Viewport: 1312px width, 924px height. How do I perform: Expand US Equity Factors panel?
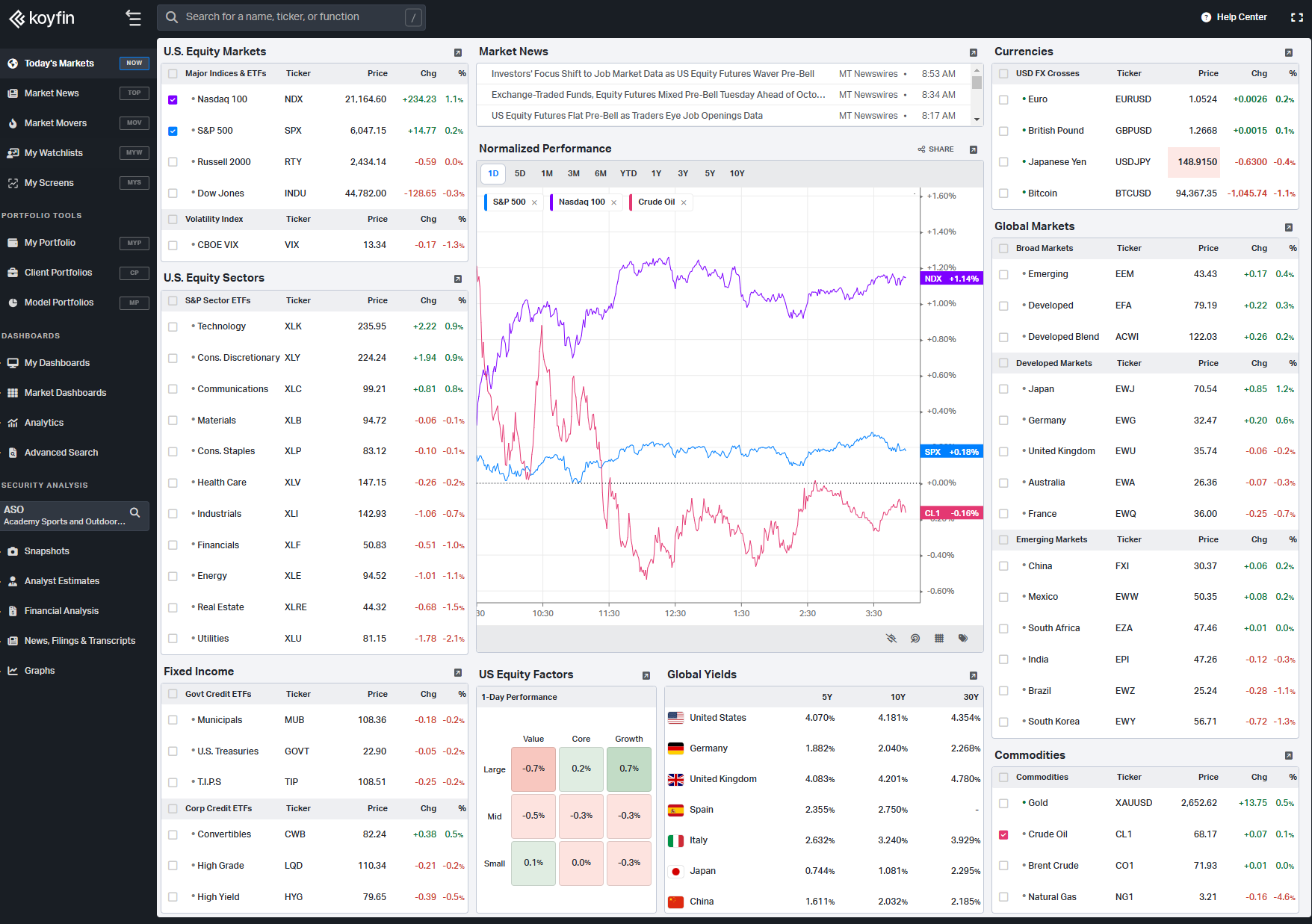coord(646,675)
